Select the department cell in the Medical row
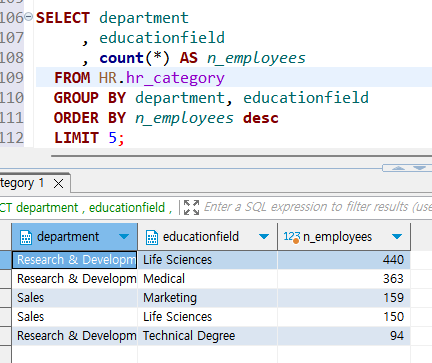The height and width of the screenshot is (363, 432). 74,279
